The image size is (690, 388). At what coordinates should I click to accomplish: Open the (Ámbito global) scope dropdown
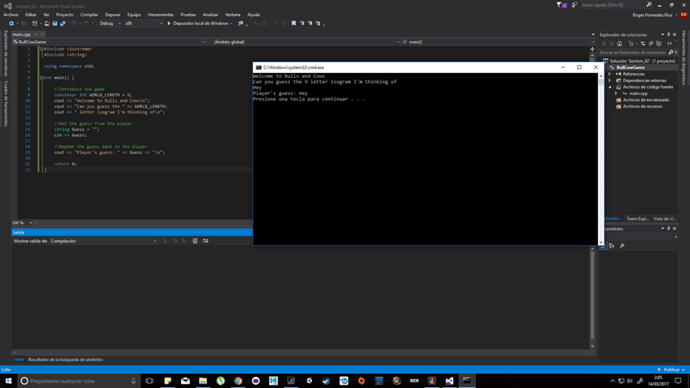pos(306,42)
